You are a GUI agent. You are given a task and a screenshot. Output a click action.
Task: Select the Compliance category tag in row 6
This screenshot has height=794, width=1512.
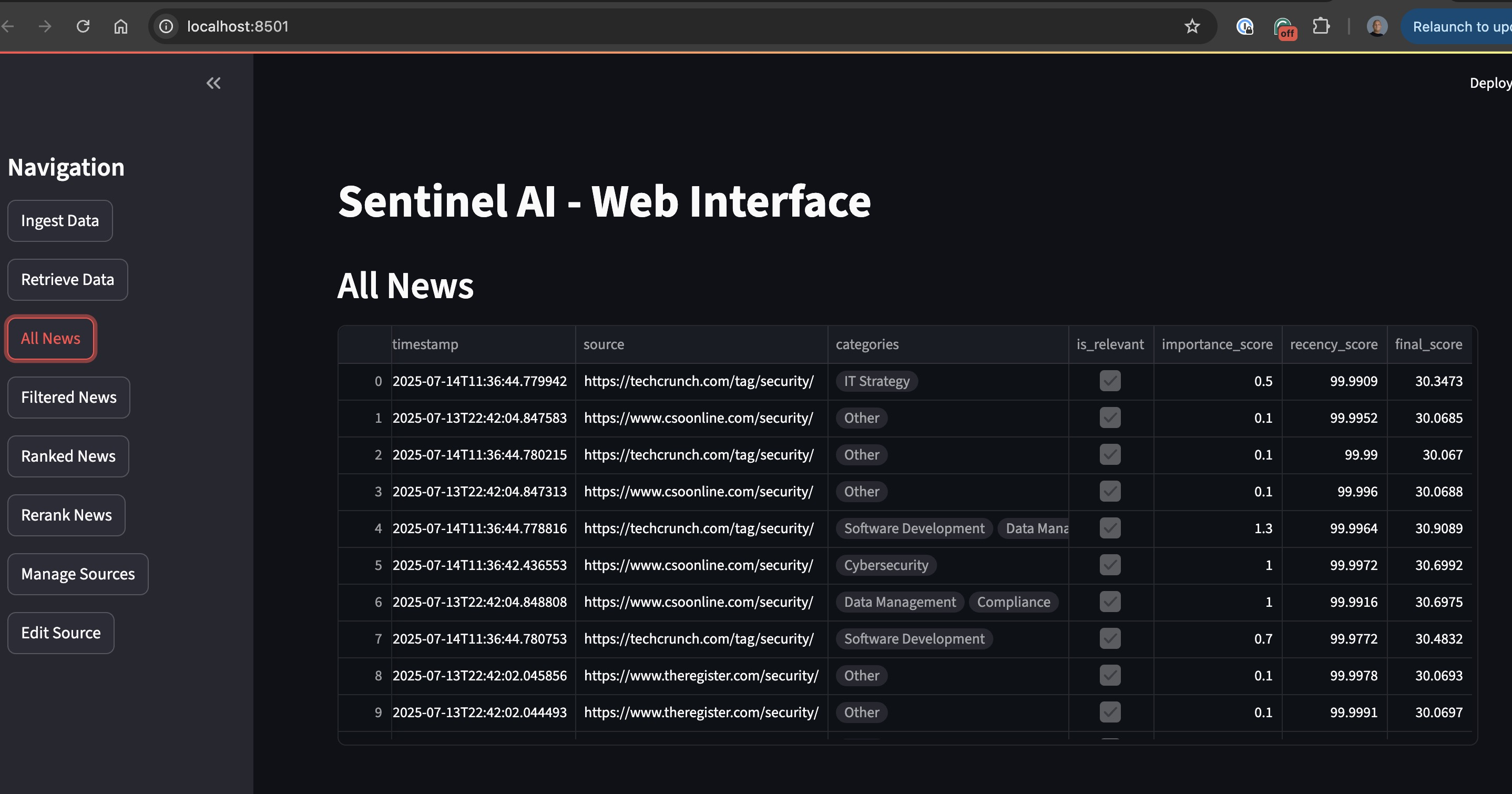[x=1014, y=602]
